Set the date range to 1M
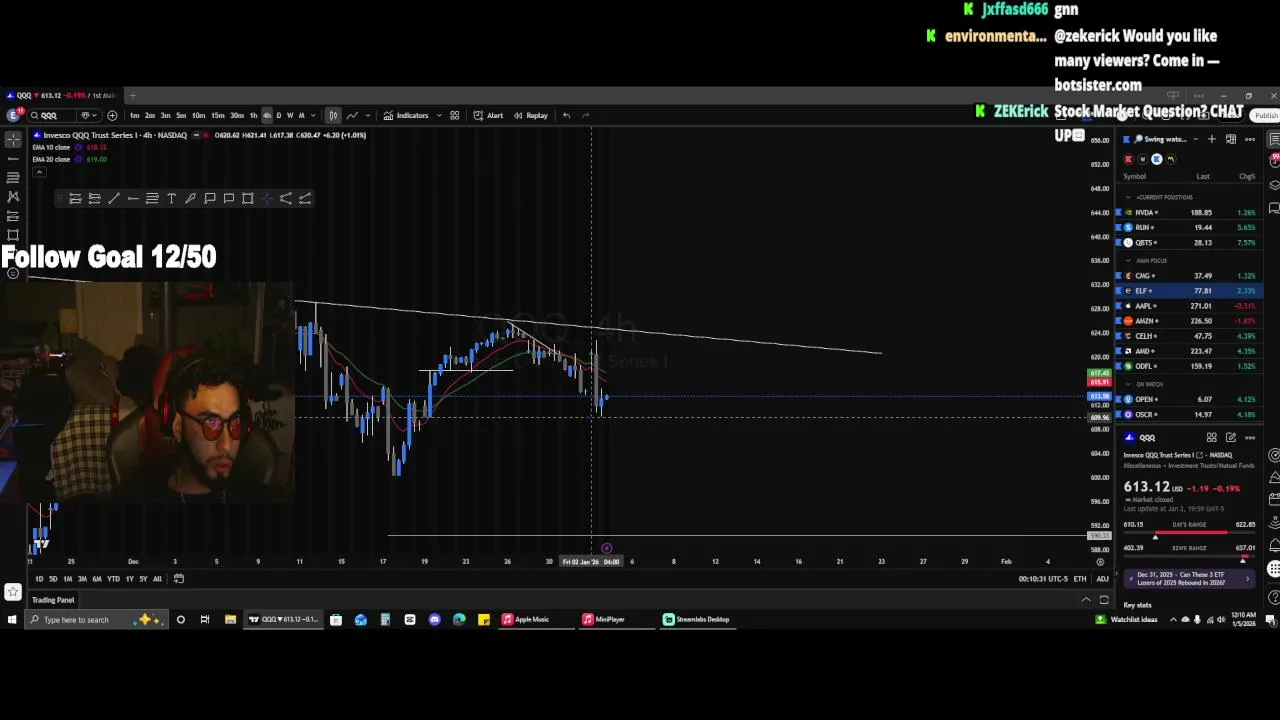This screenshot has height=720, width=1280. (67, 579)
